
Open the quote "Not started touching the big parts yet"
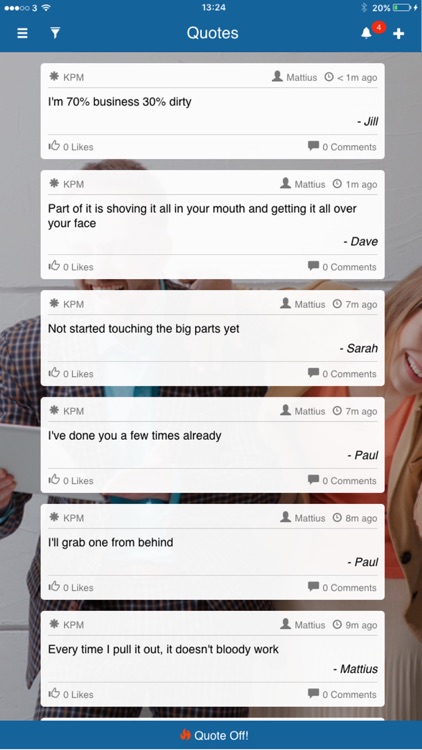click(144, 329)
